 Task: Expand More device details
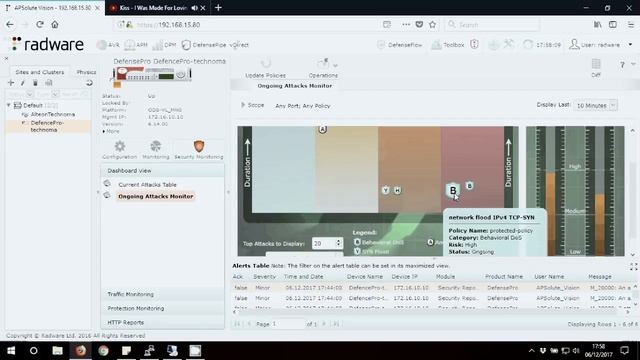[x=111, y=131]
